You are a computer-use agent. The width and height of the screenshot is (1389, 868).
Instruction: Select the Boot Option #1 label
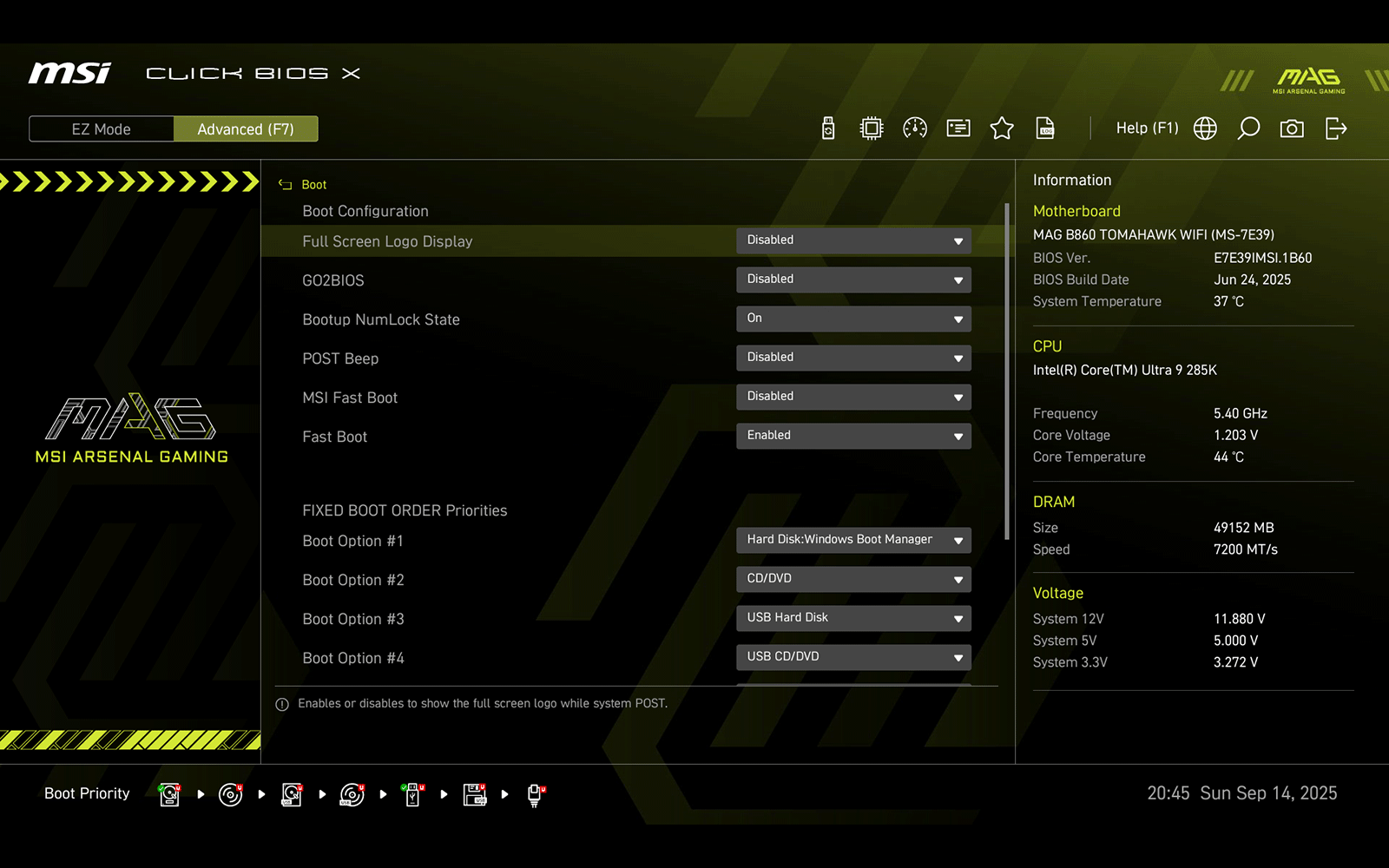coord(353,541)
